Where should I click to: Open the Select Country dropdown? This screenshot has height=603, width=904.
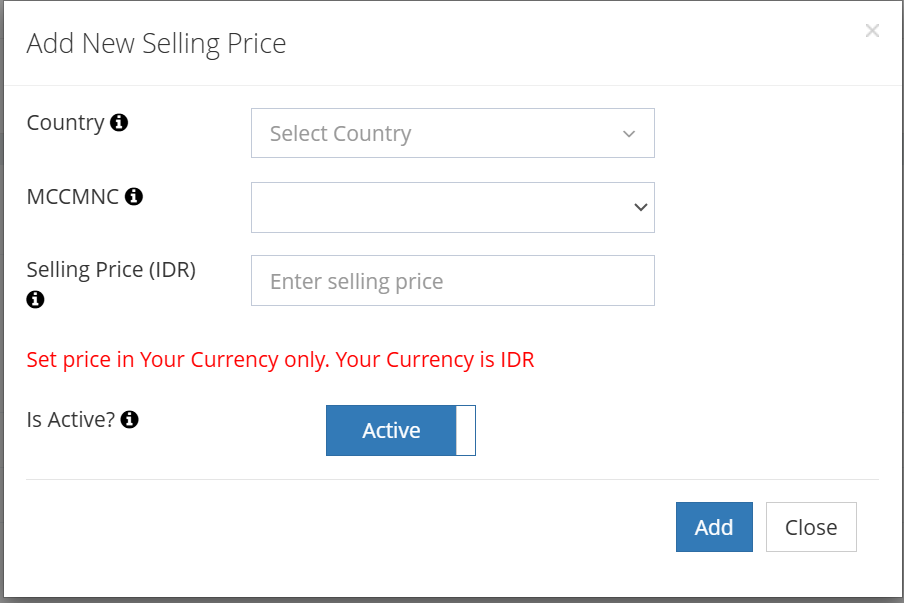point(452,134)
